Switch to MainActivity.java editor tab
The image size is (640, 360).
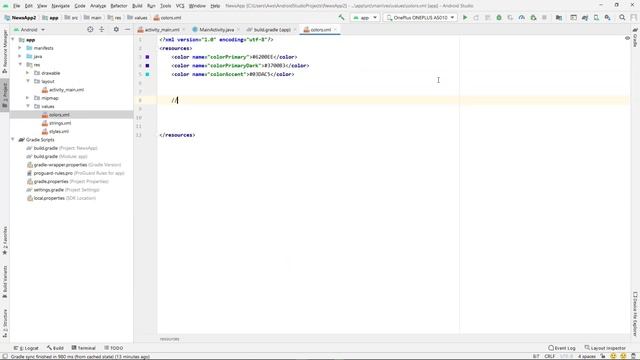(x=216, y=30)
